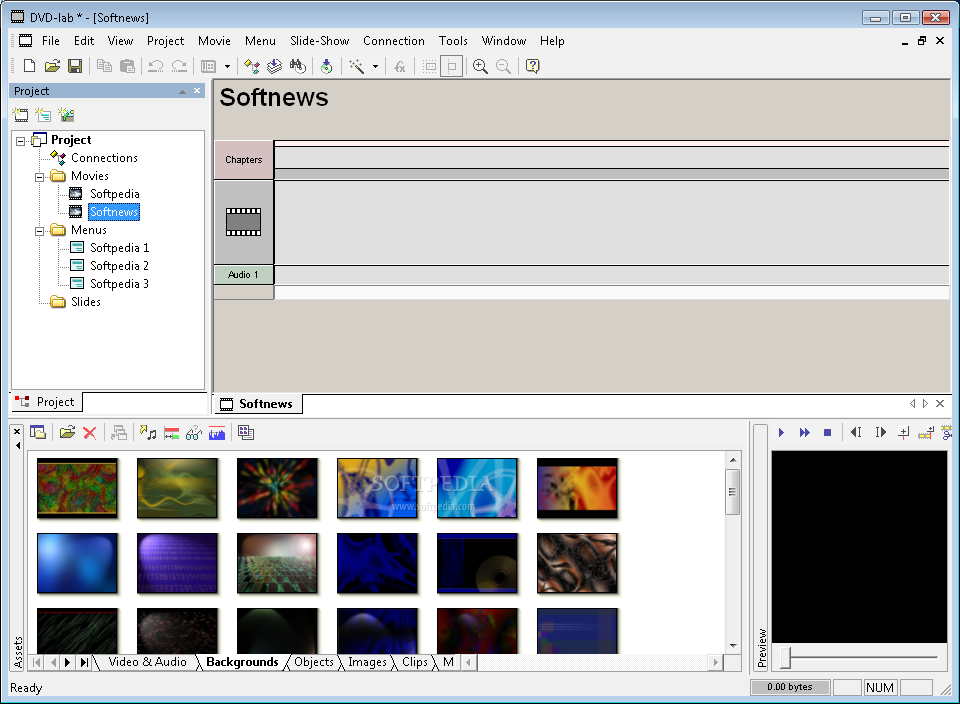Delete asset with the red X icon

(x=89, y=433)
